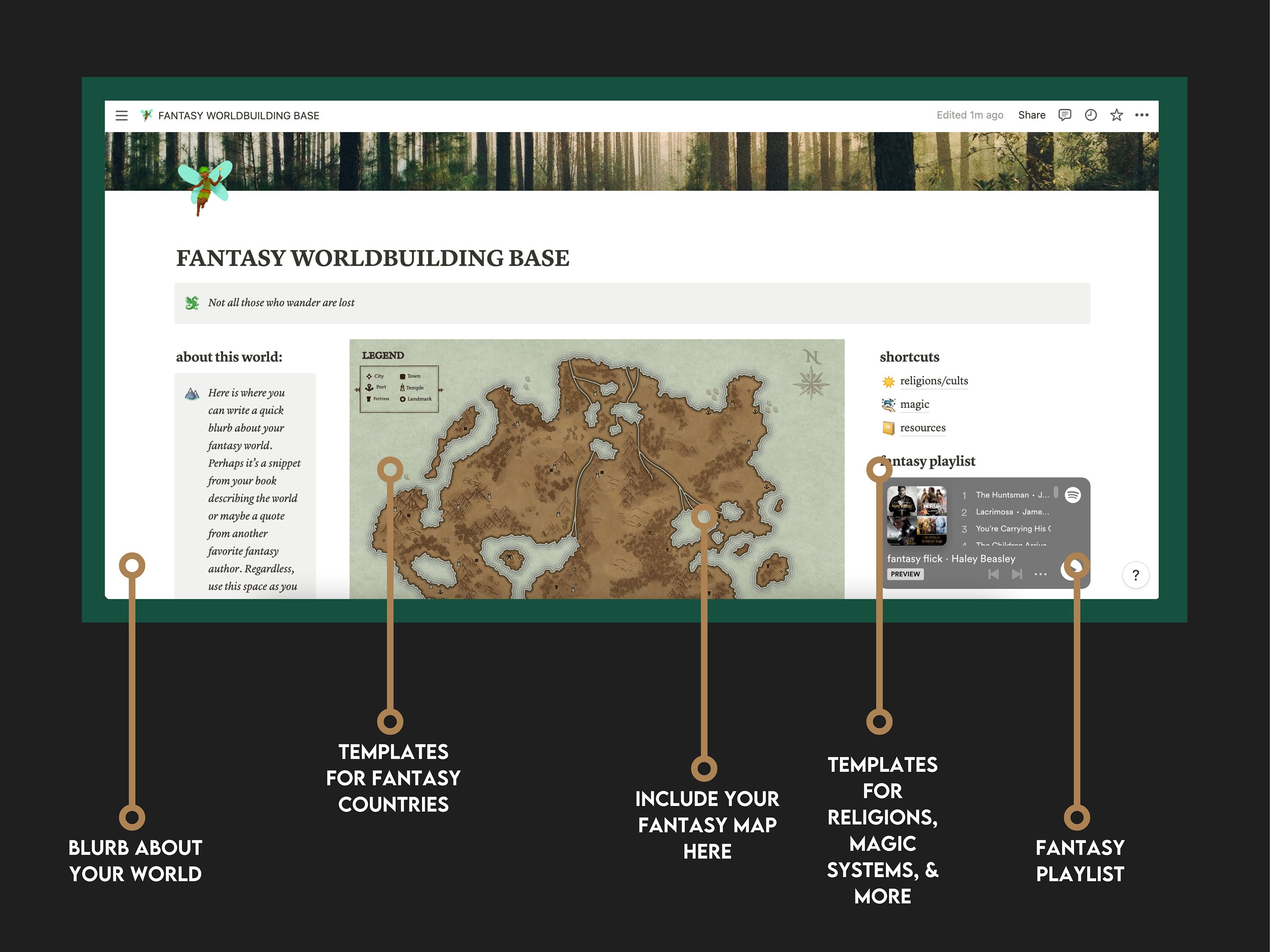Click the playlist album cover art
Image resolution: width=1270 pixels, height=952 pixels.
point(917,515)
